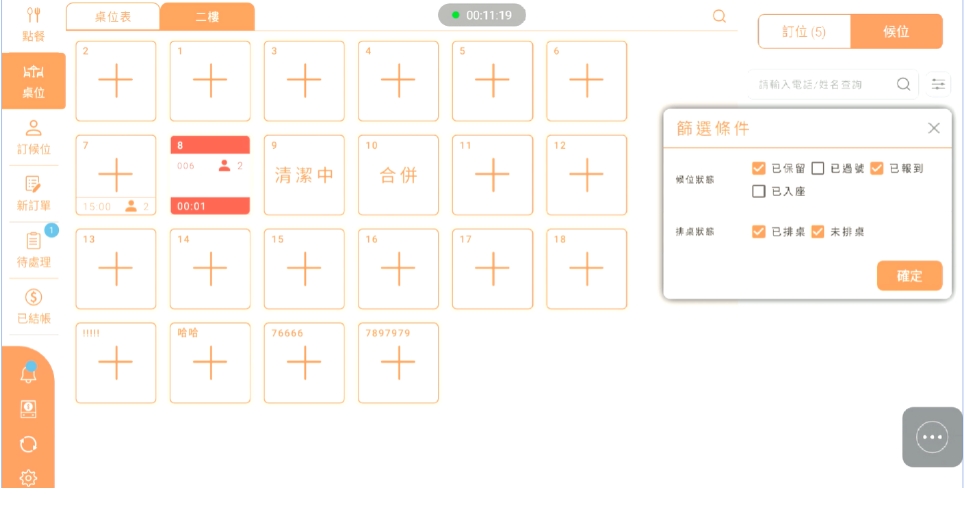This screenshot has width=969, height=528.
Task: Open the 已結帳 paid bills icon
Action: (x=33, y=305)
